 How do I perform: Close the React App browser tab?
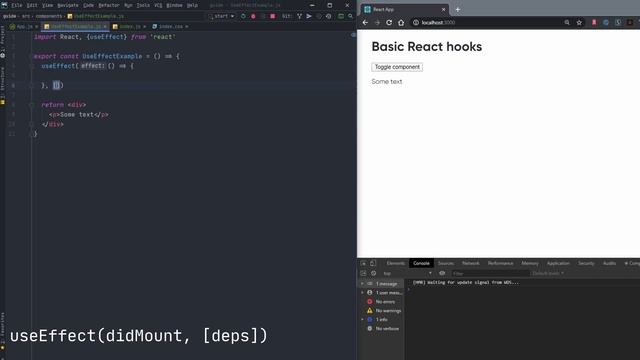(x=443, y=9)
